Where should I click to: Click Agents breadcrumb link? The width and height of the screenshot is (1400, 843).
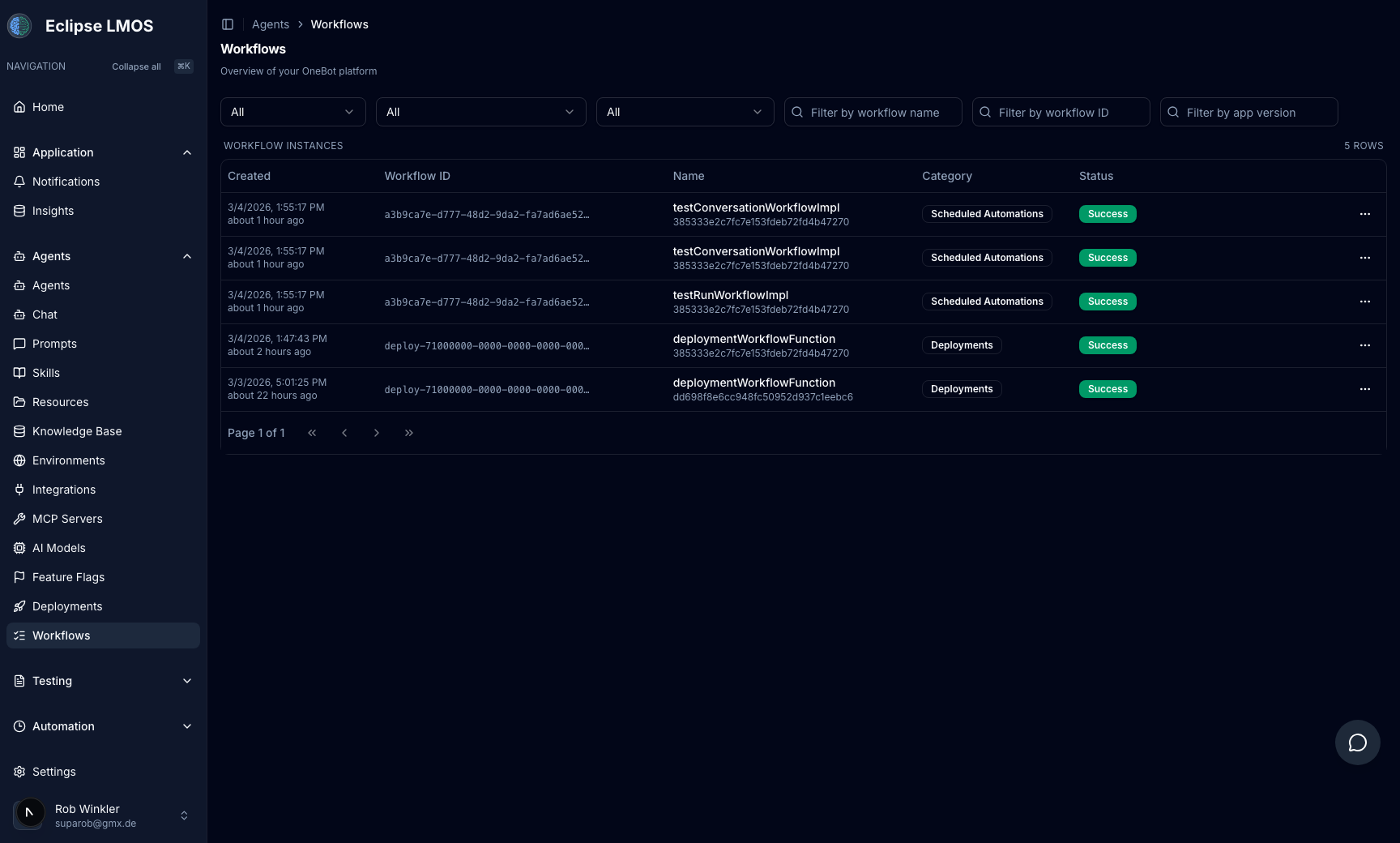[x=271, y=24]
